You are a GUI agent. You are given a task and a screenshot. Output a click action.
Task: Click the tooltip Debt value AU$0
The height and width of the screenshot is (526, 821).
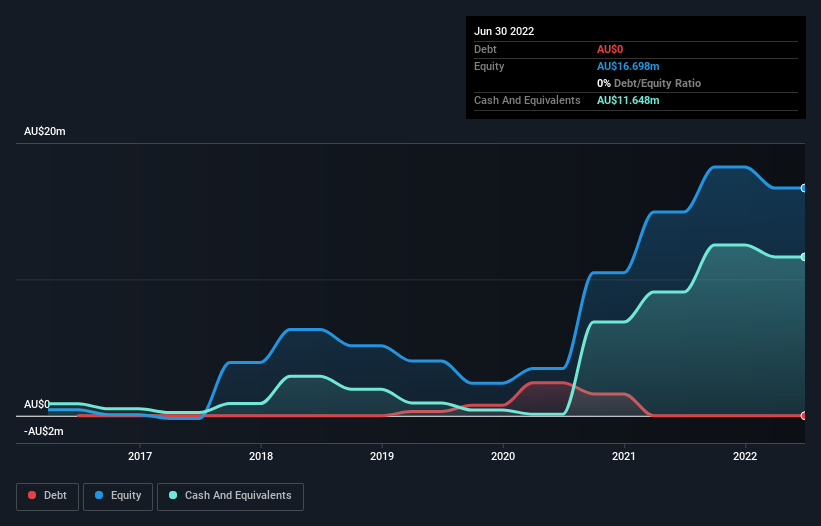[610, 49]
